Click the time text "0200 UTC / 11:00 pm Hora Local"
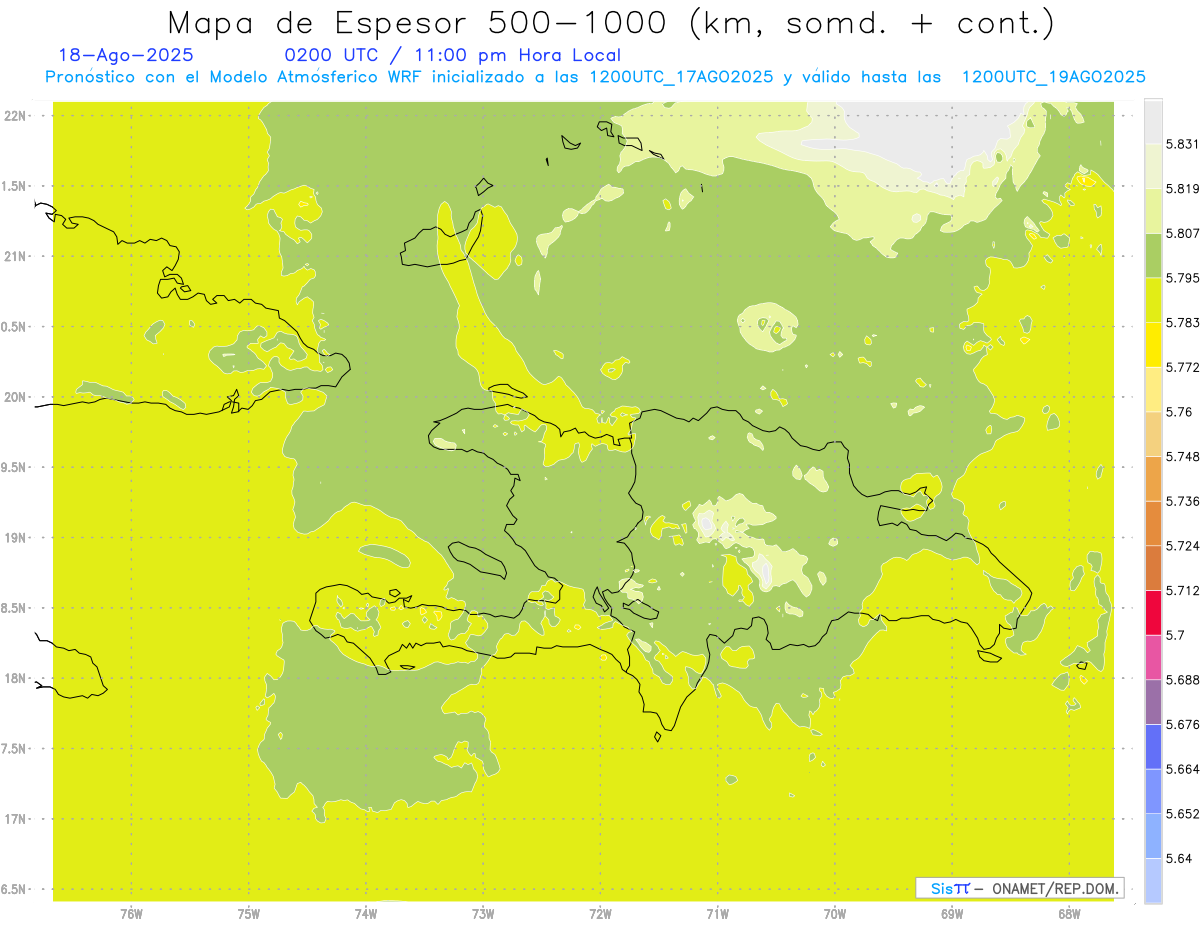 pyautogui.click(x=453, y=55)
